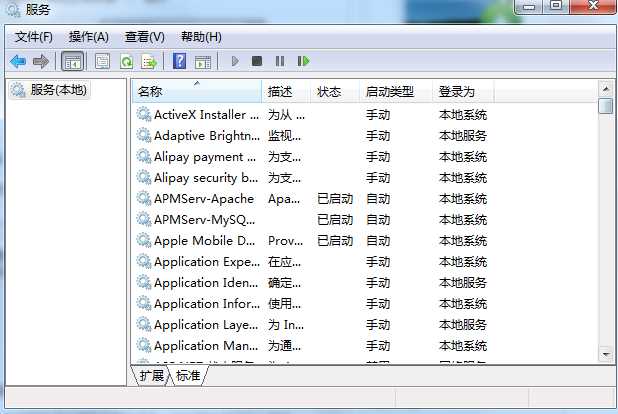This screenshot has width=618, height=414.
Task: Click the Back arrow toolbar icon
Action: [18, 62]
